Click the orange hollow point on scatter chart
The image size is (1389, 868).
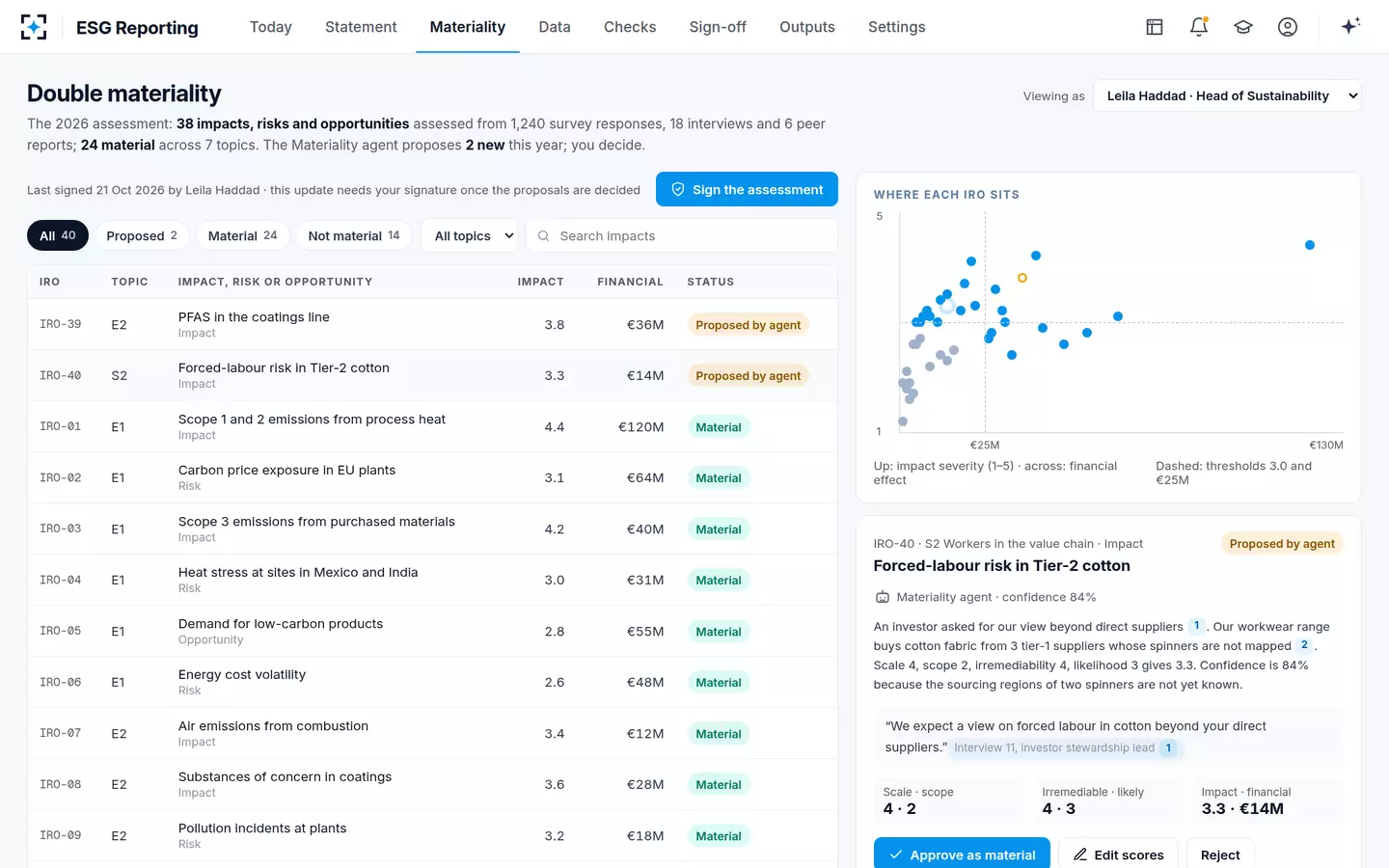[x=1022, y=278]
